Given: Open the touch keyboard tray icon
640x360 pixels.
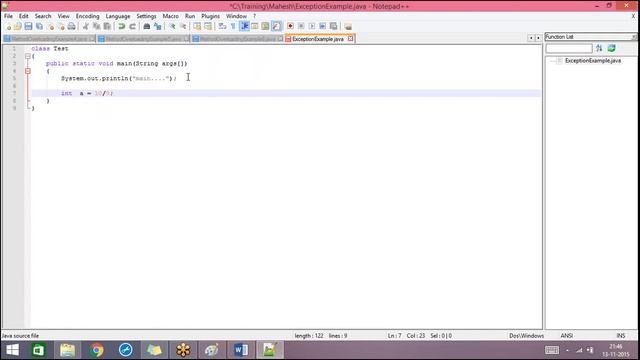Looking at the screenshot, I should point(552,350).
